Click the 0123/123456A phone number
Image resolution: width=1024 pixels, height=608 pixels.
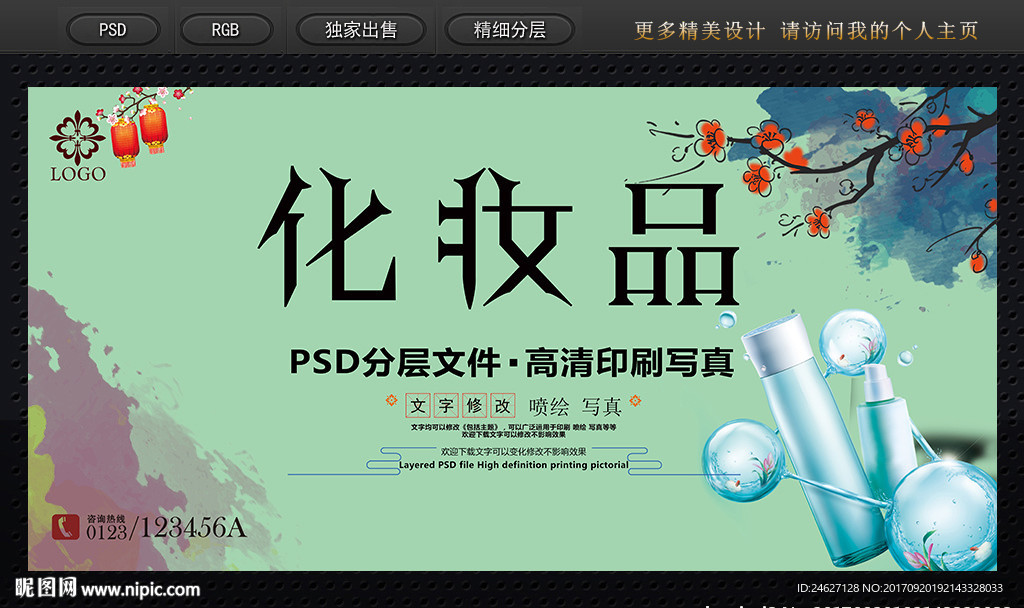[x=167, y=528]
